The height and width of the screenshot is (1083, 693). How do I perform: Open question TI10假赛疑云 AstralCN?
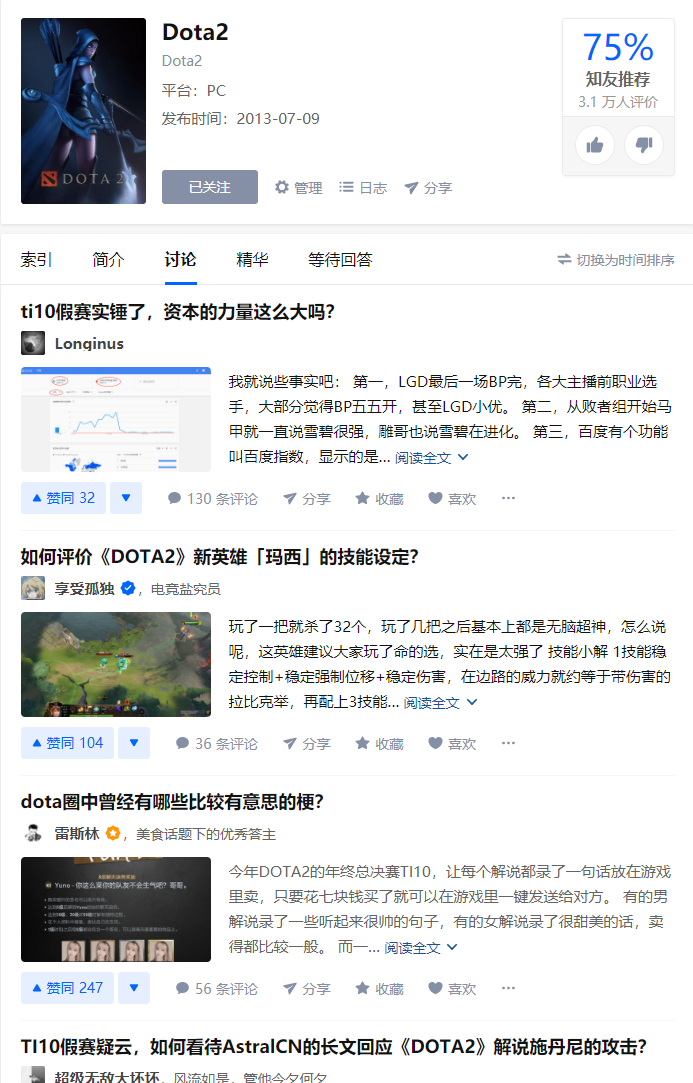pyautogui.click(x=334, y=1047)
